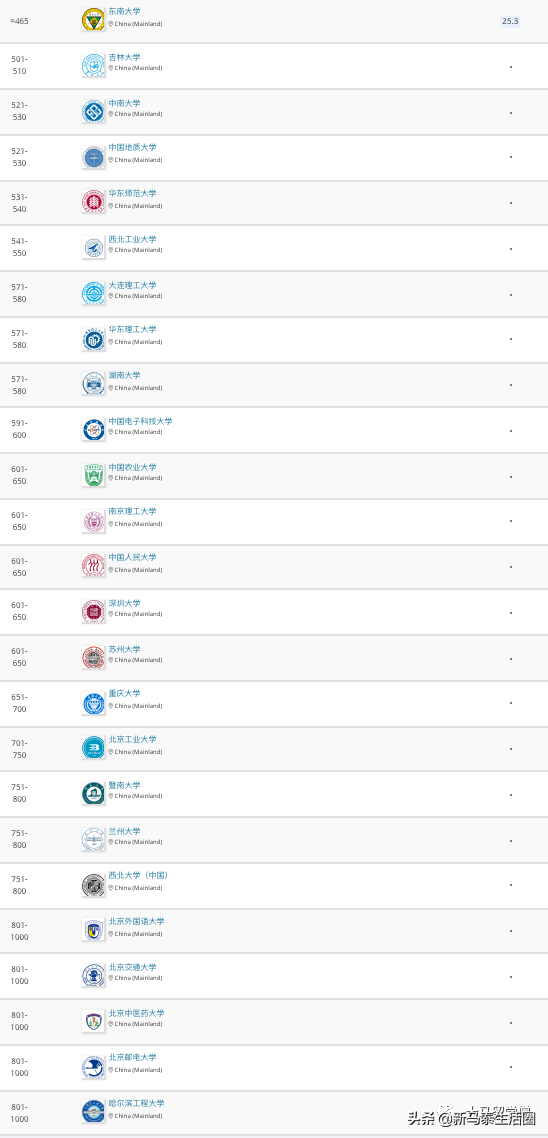Open the 深圳大学 university link
The width and height of the screenshot is (548, 1138).
[x=124, y=603]
